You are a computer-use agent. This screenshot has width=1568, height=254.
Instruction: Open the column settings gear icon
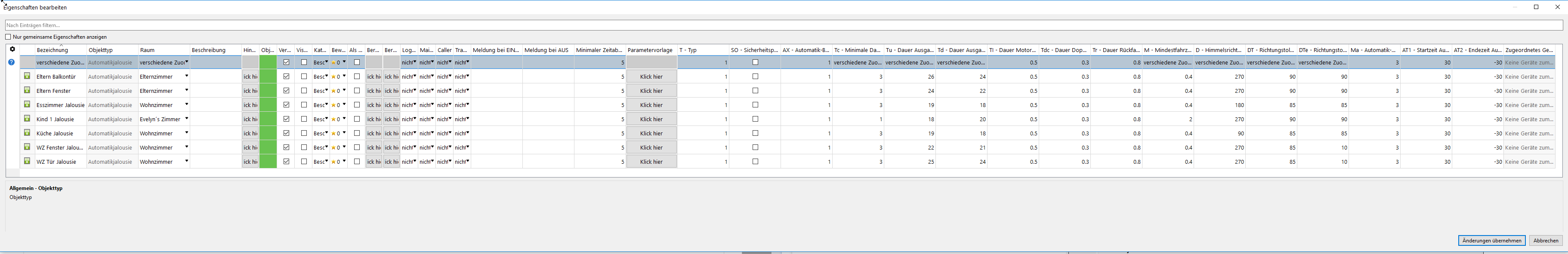12,49
